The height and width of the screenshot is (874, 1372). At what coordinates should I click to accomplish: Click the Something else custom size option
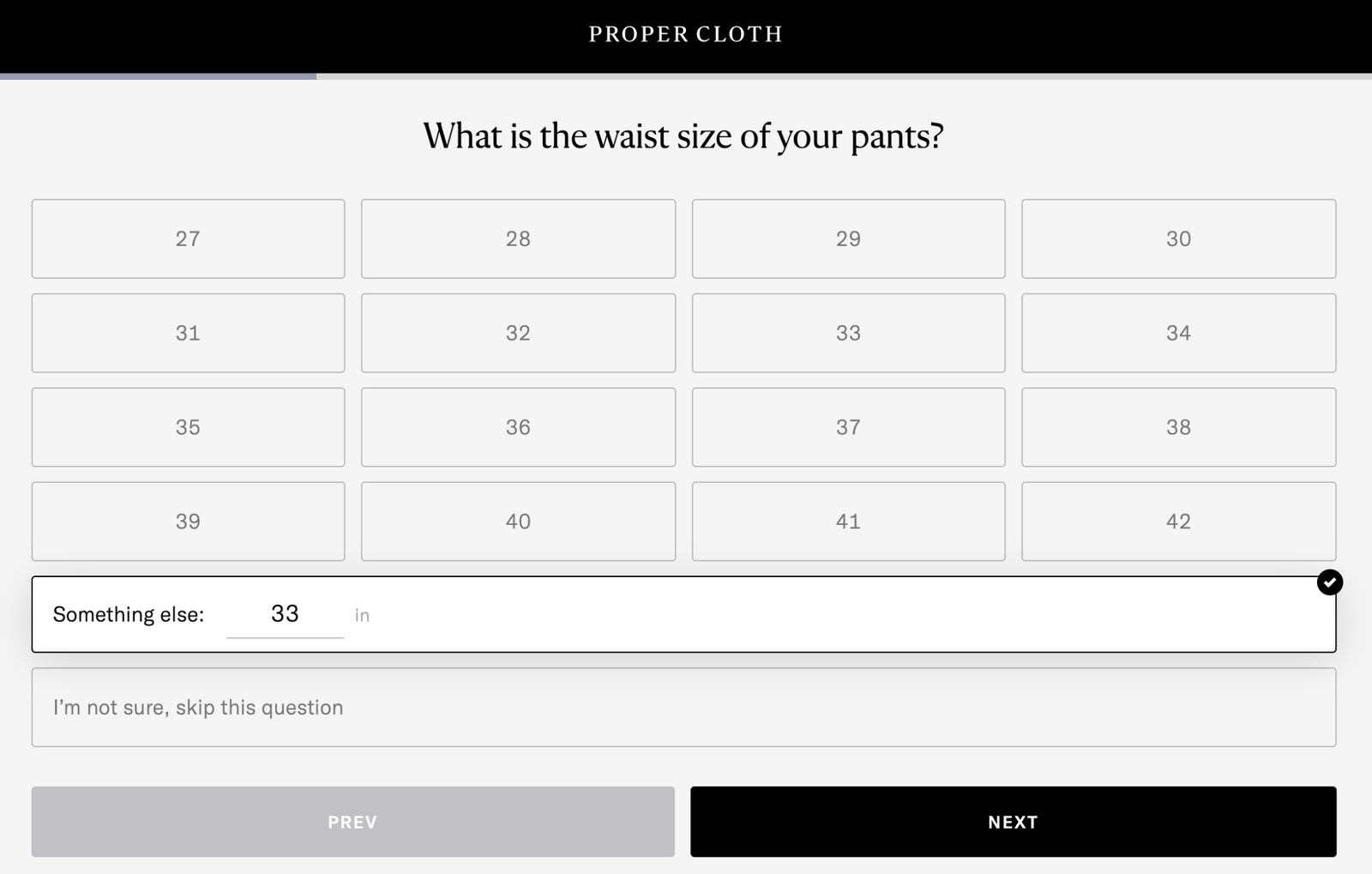point(129,614)
